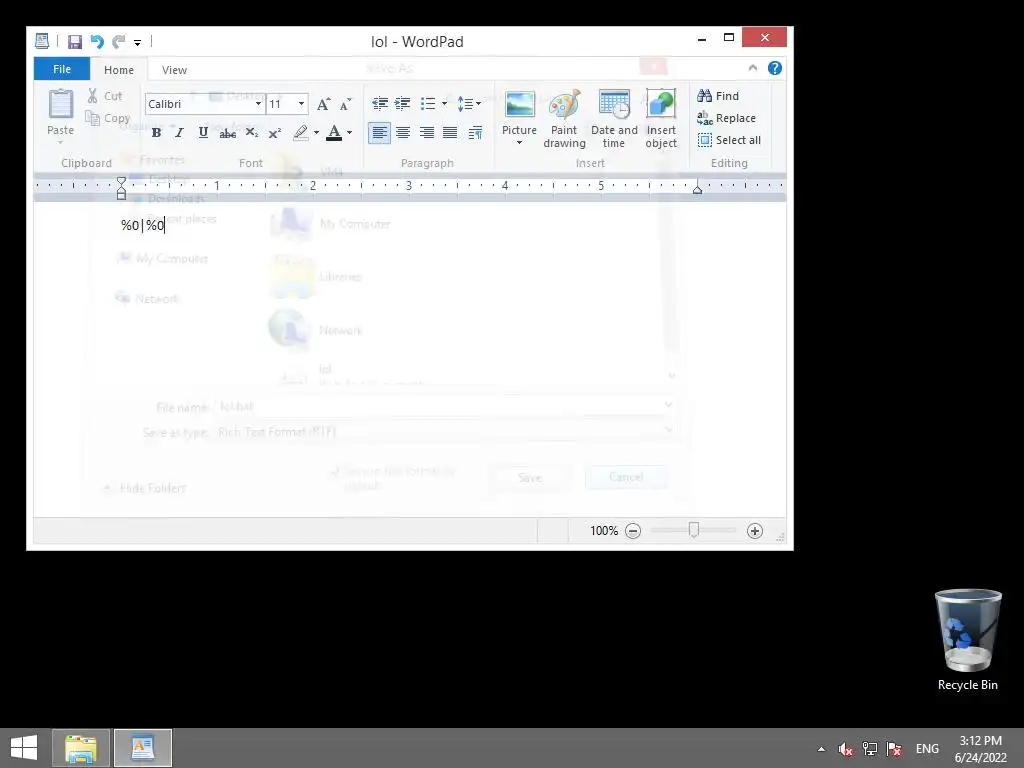Open highlight color dropdown arrow

coord(317,133)
